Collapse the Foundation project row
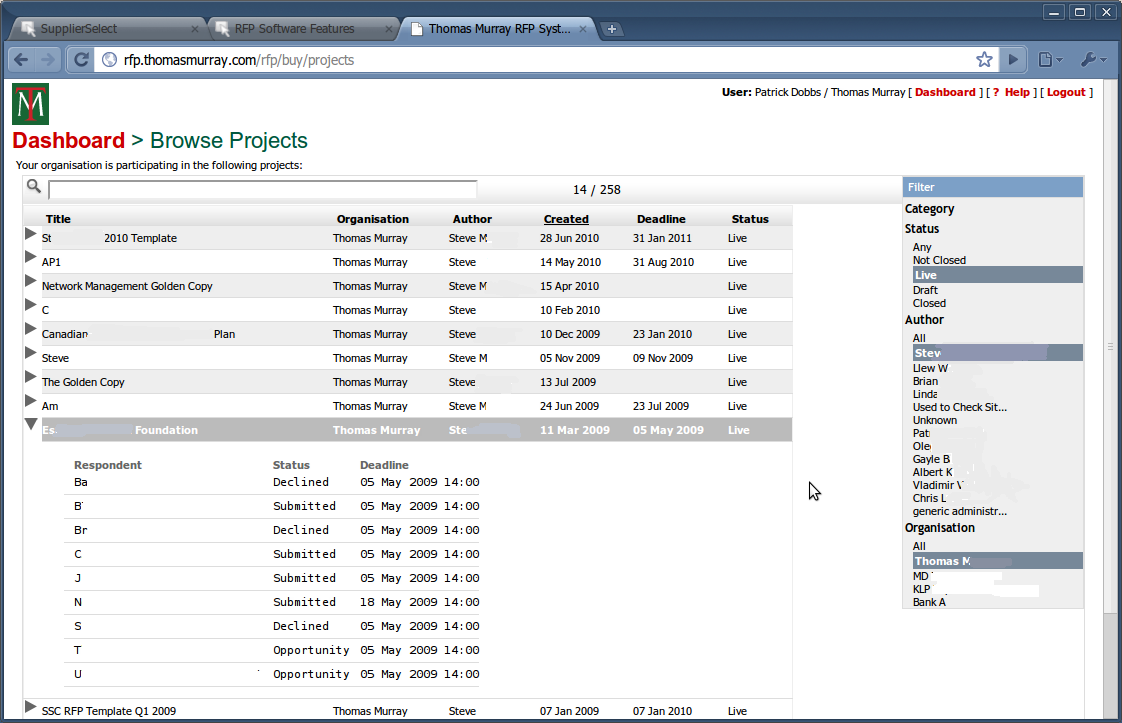 [x=31, y=424]
